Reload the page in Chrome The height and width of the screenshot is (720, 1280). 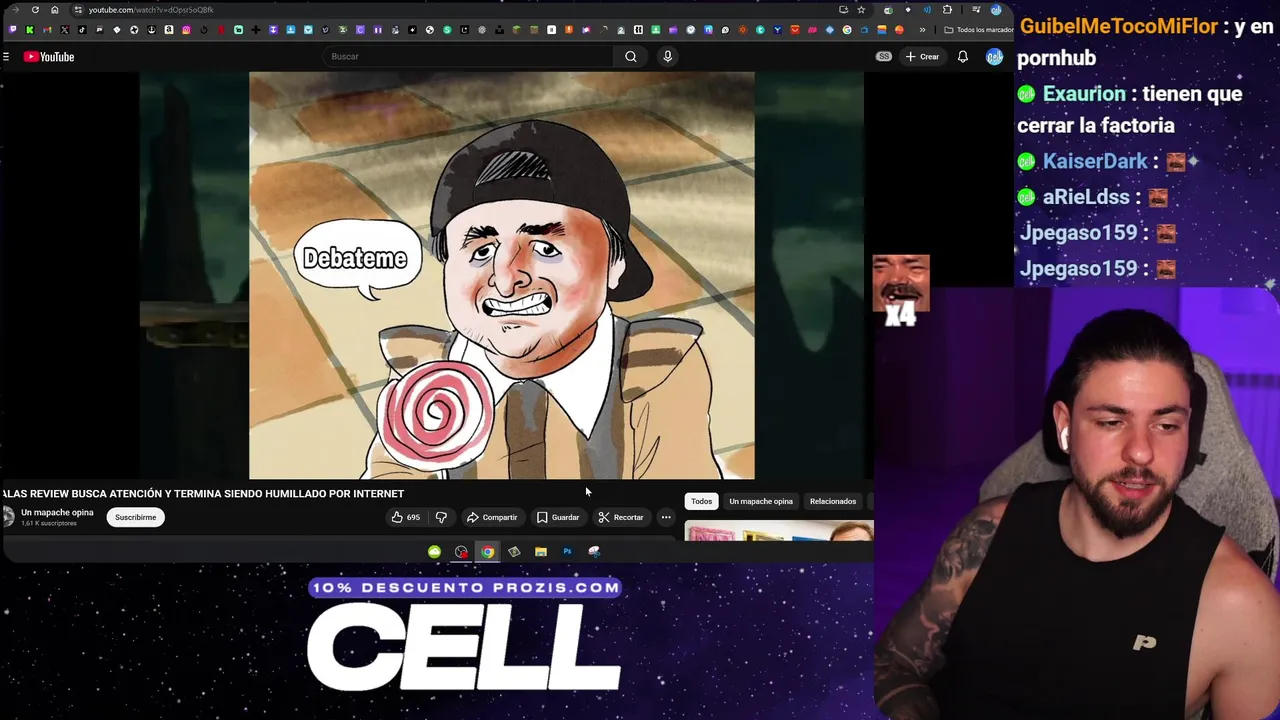[x=35, y=10]
